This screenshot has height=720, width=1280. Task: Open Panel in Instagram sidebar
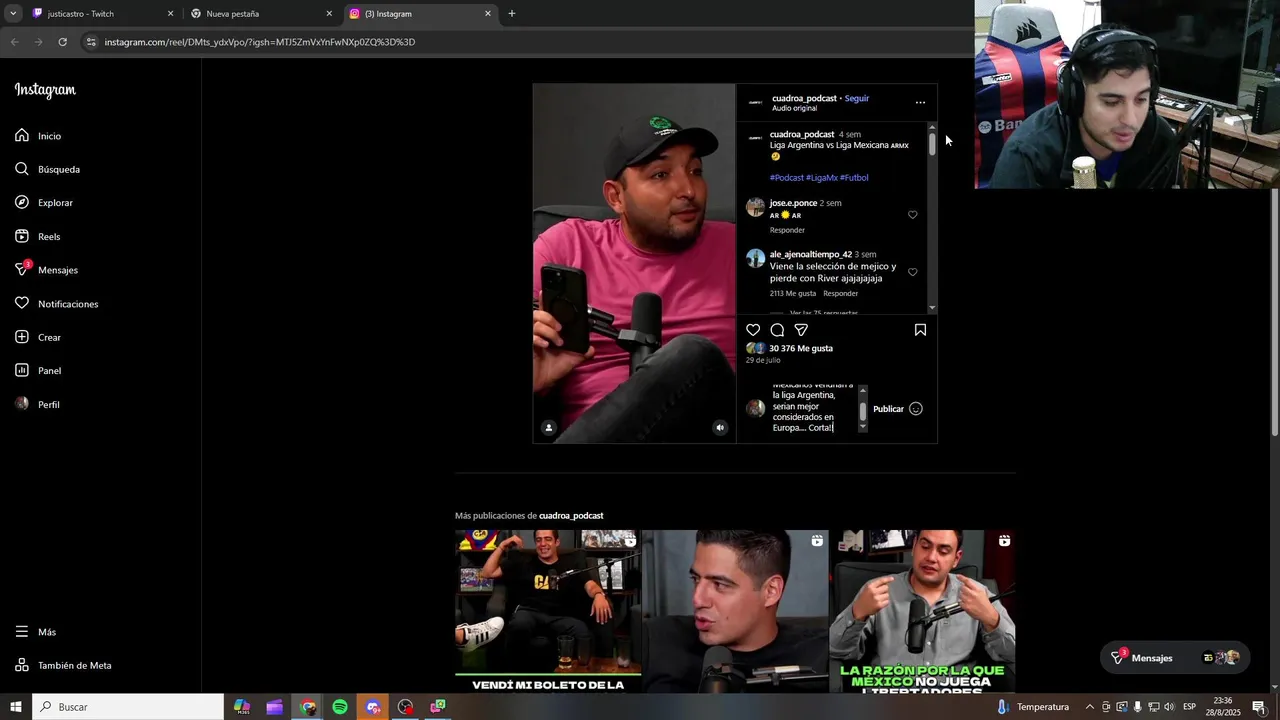pos(38,370)
